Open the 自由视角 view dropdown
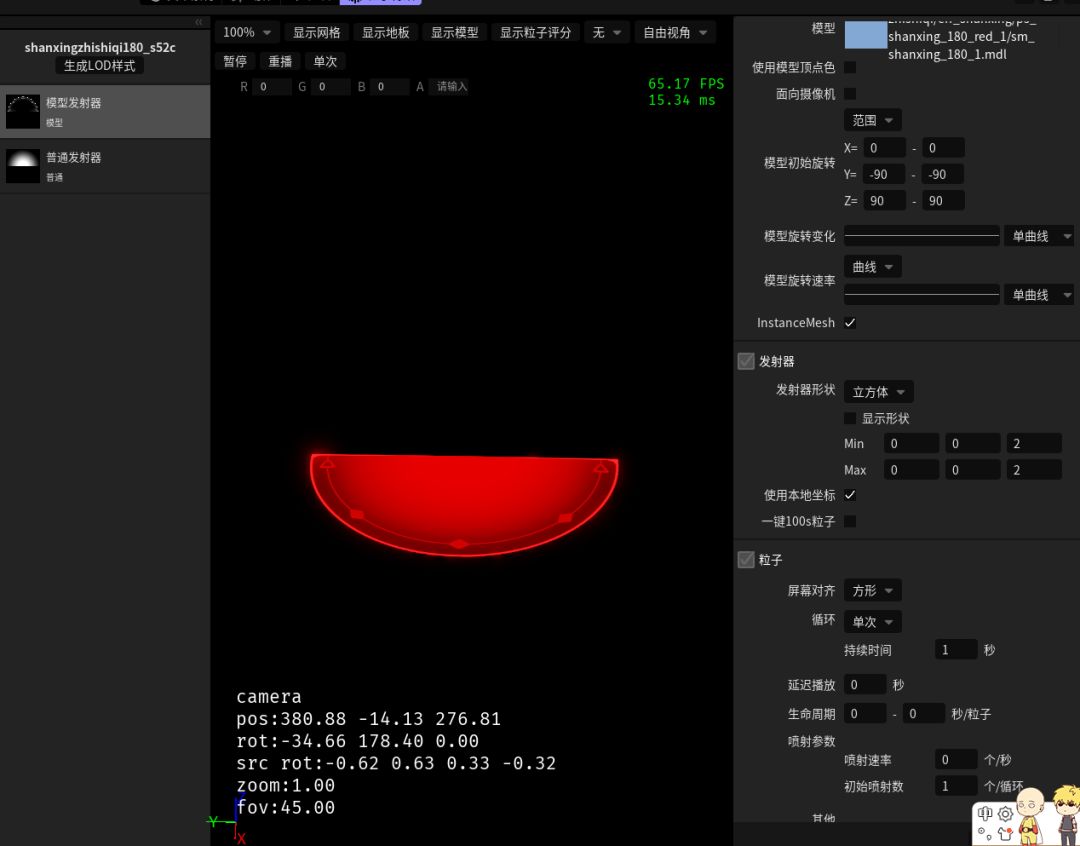Image resolution: width=1080 pixels, height=846 pixels. pos(674,33)
